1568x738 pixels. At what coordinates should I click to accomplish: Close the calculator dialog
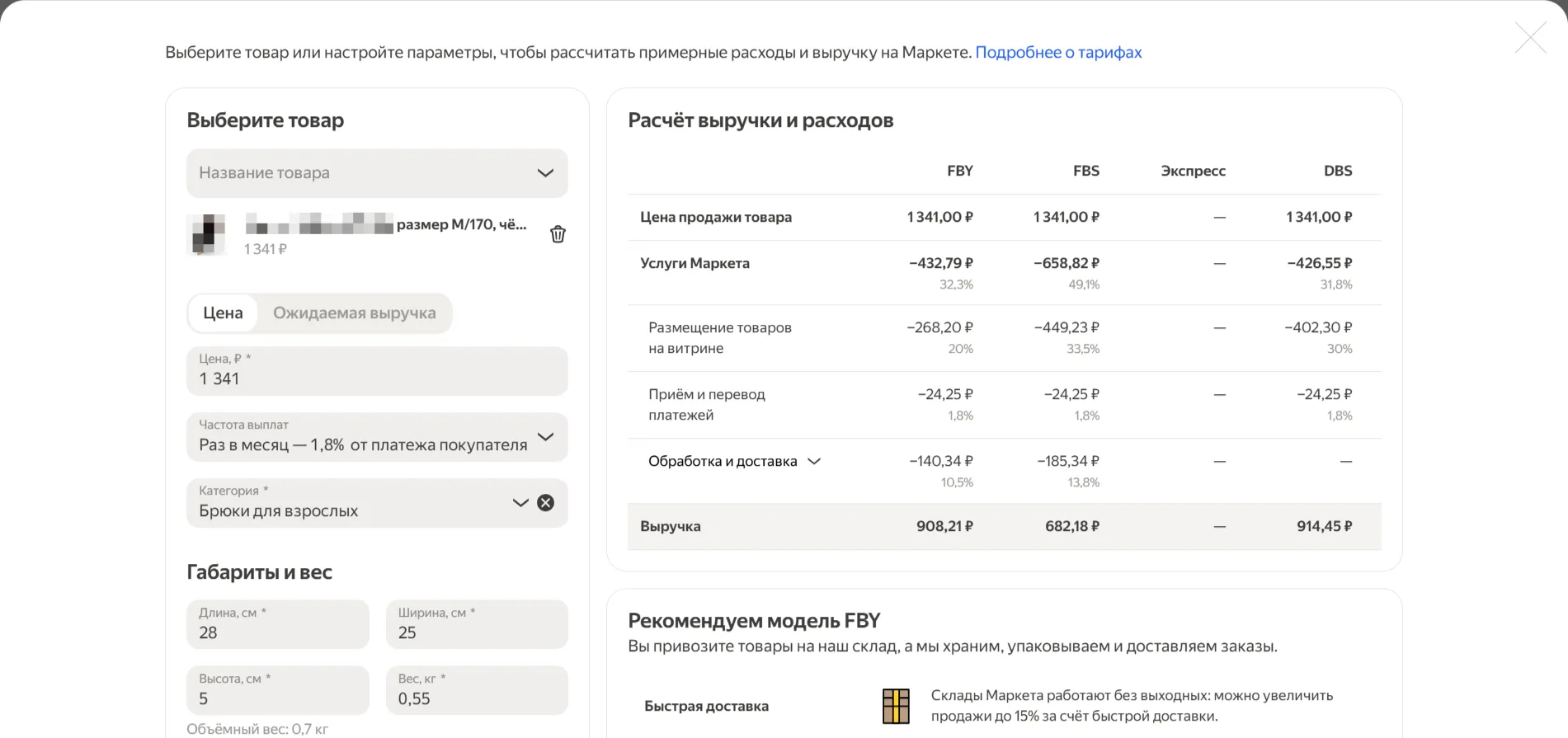click(1530, 38)
